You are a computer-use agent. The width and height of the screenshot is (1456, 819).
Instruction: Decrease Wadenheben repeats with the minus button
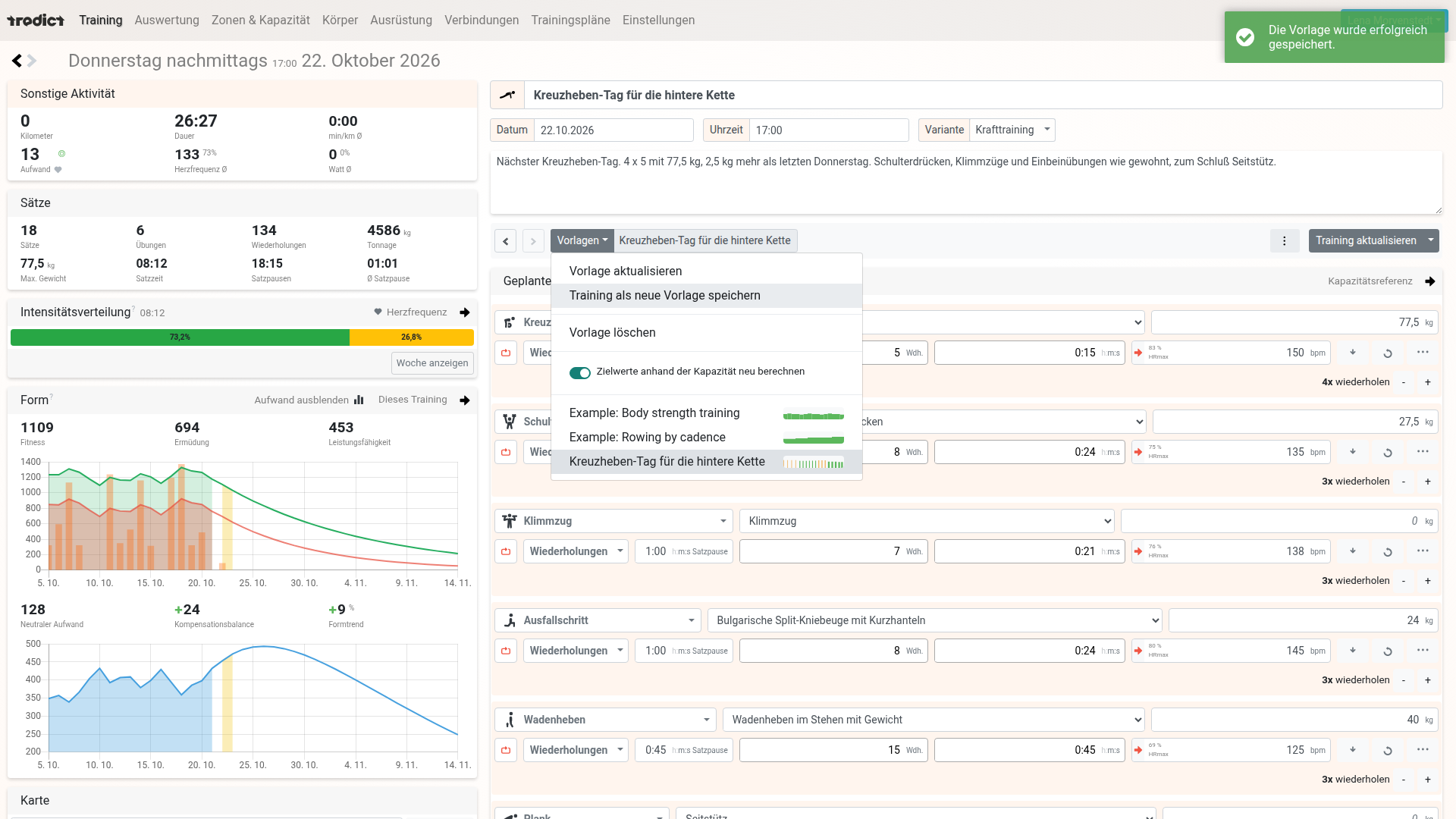[1404, 780]
